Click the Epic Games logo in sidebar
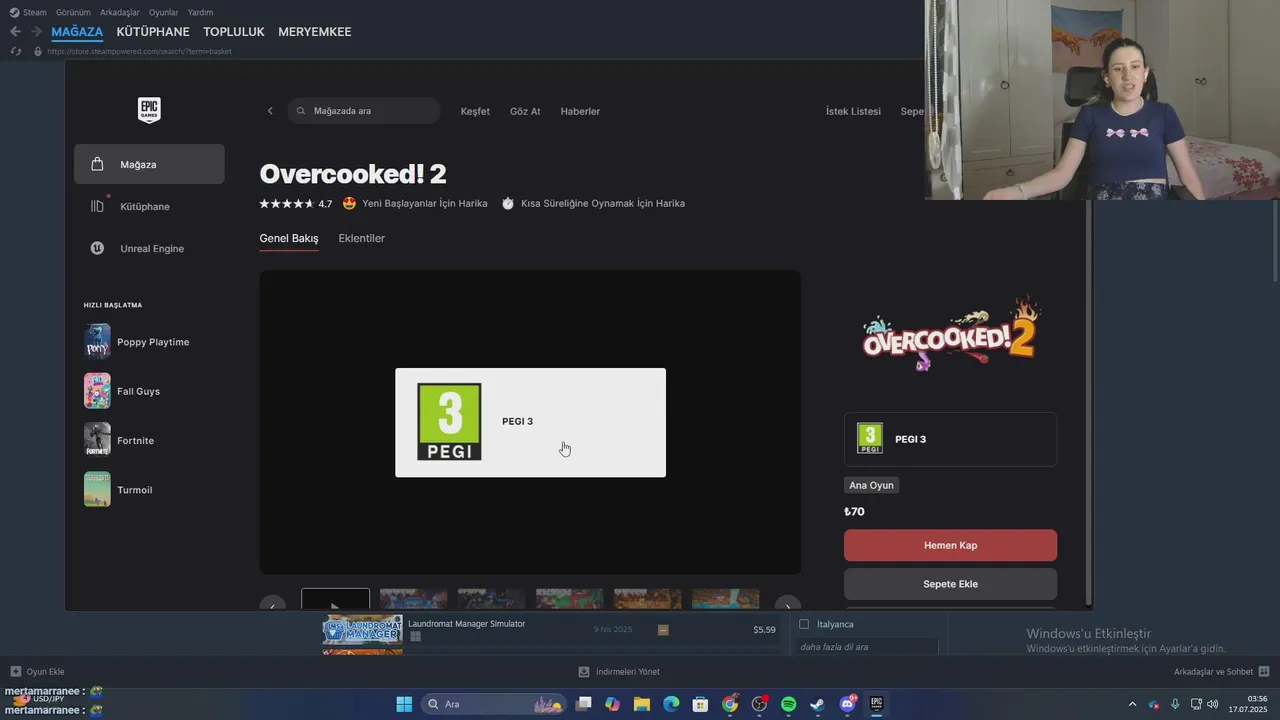Screen dimensions: 1280x720 pos(149,110)
